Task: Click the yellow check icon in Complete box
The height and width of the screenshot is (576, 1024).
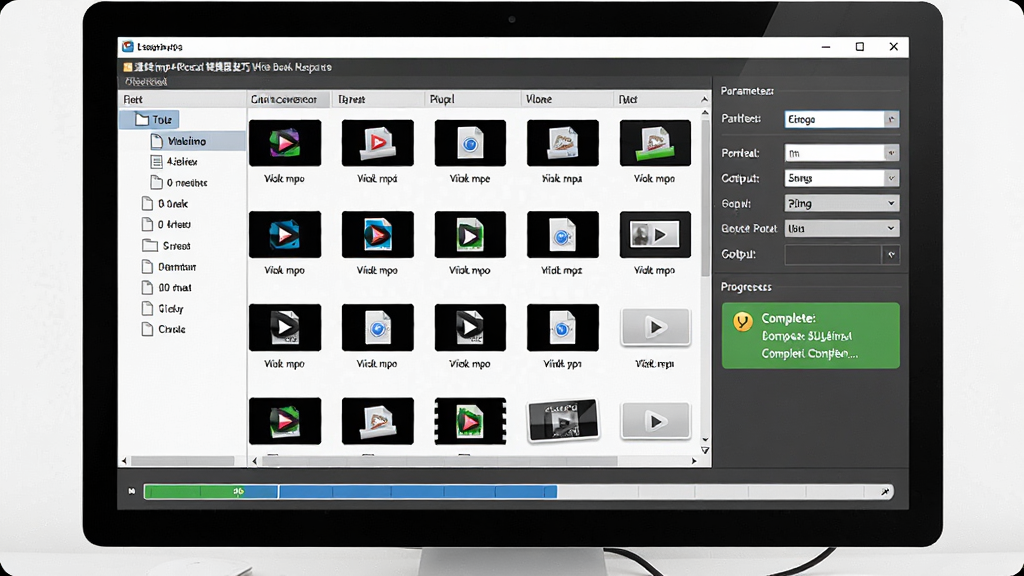Action: pyautogui.click(x=743, y=321)
